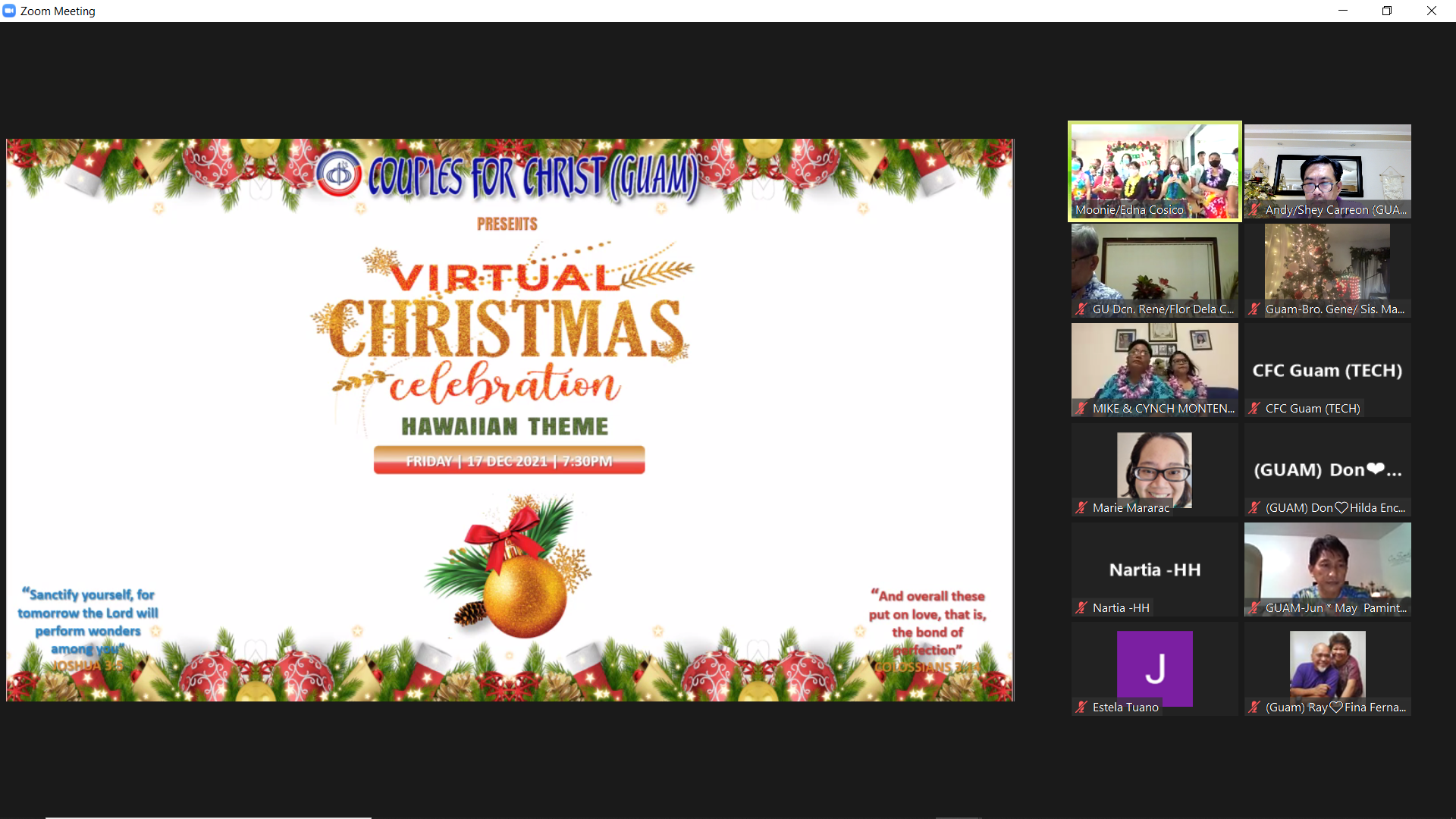1456x819 pixels.
Task: Select MIKE & CYNCH MONTEN video tile
Action: (x=1154, y=370)
